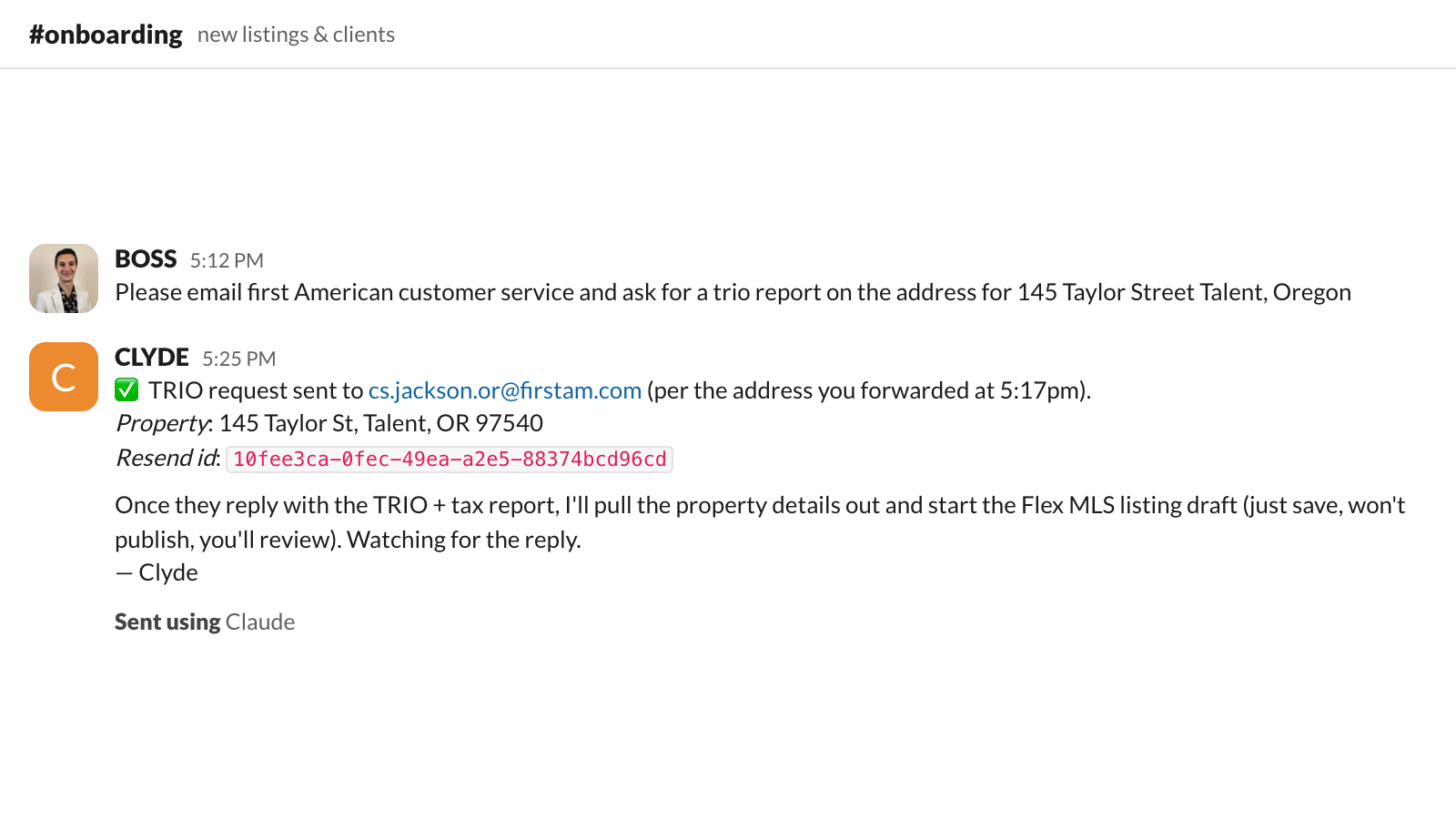Screen dimensions: 1456x819
Task: Open the BOSS sender name
Action: 146,259
